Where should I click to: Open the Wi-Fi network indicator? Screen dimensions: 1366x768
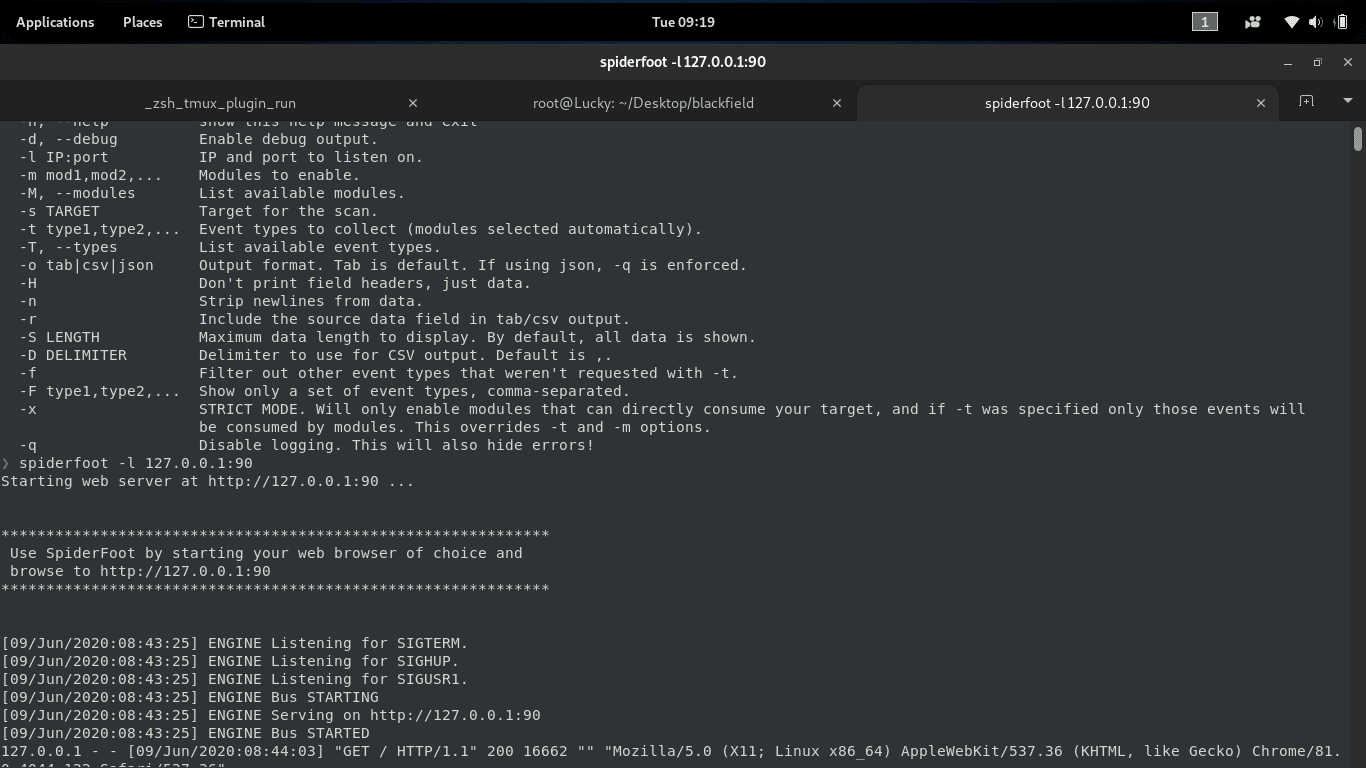(x=1292, y=22)
